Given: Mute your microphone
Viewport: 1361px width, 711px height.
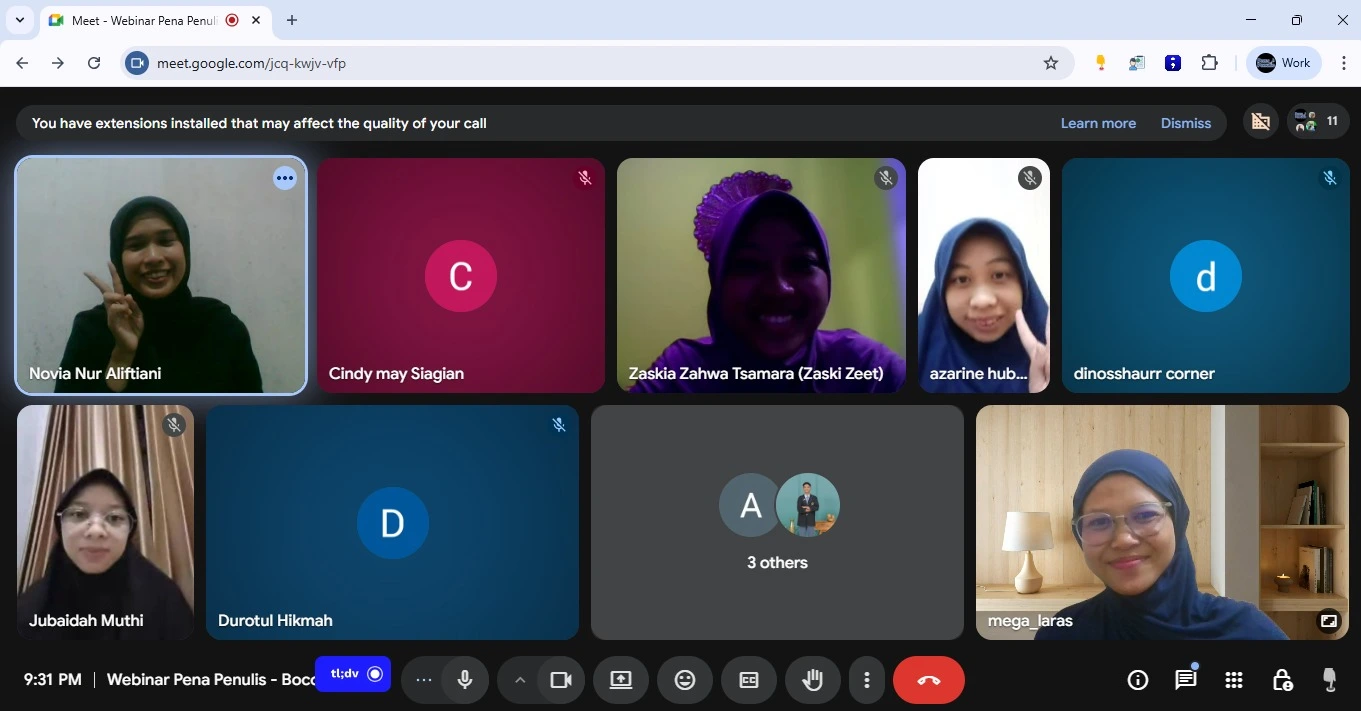Looking at the screenshot, I should (464, 680).
